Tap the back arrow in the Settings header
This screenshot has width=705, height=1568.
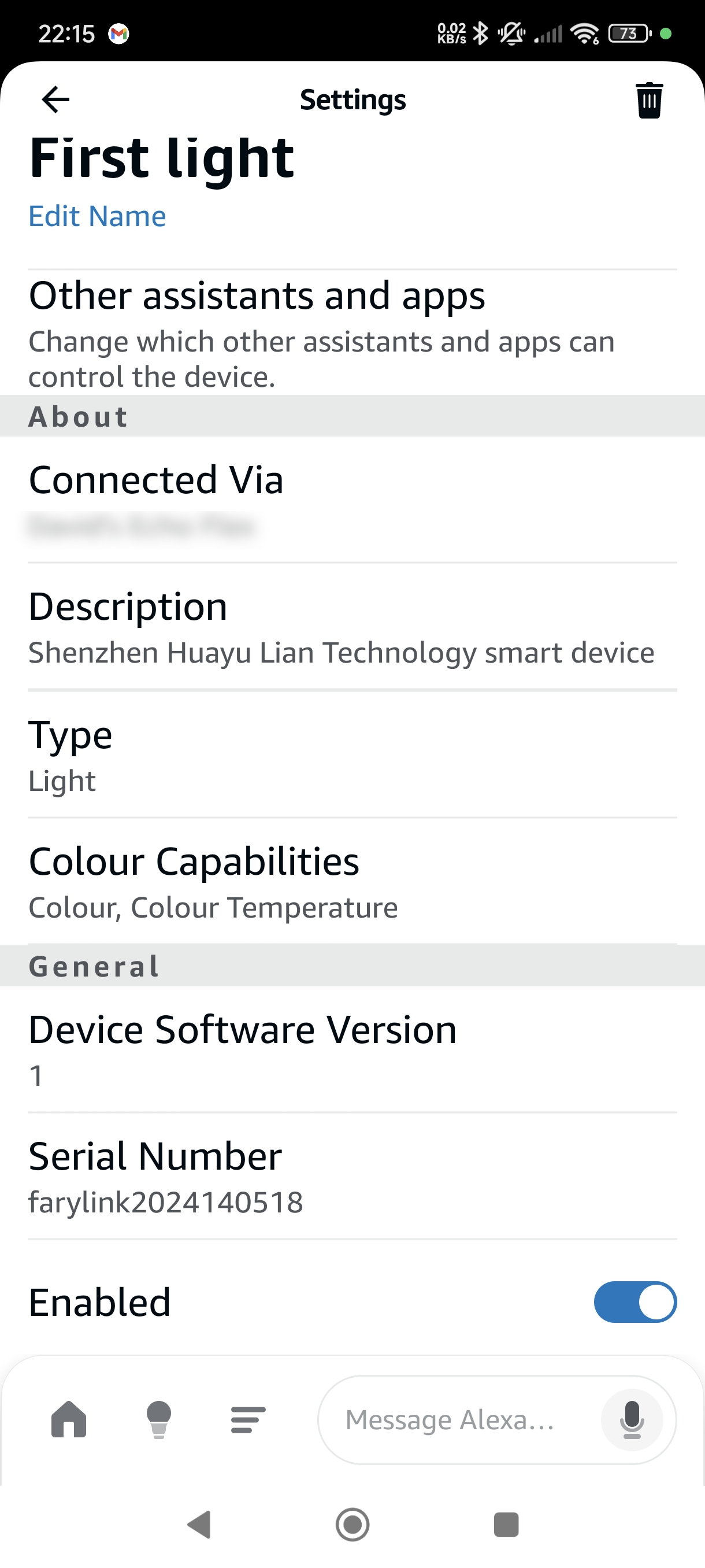pyautogui.click(x=55, y=99)
